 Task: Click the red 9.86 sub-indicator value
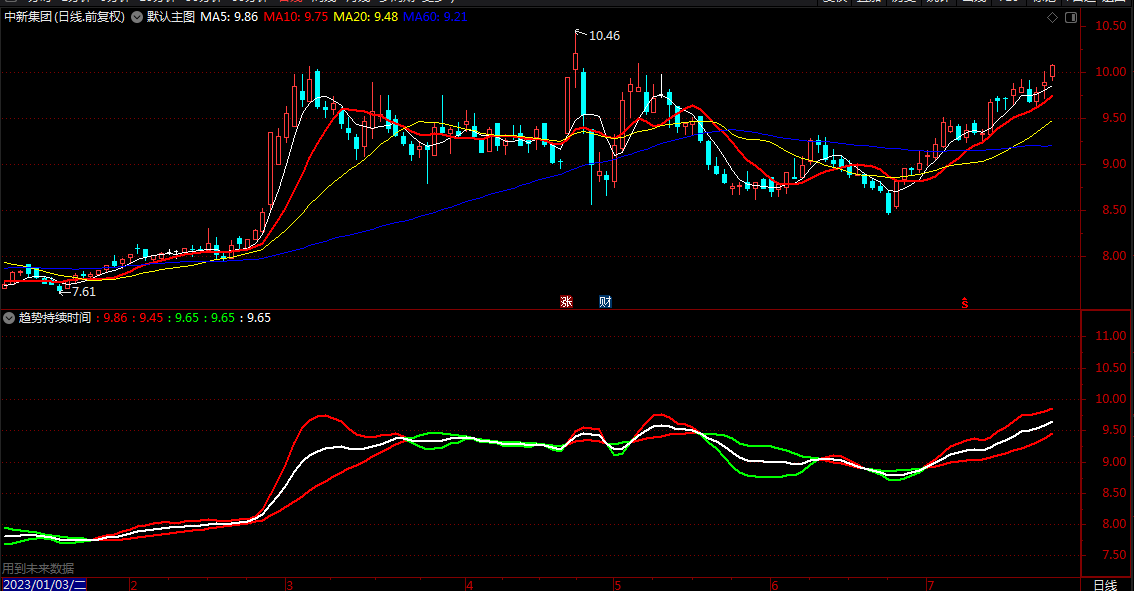click(x=115, y=318)
